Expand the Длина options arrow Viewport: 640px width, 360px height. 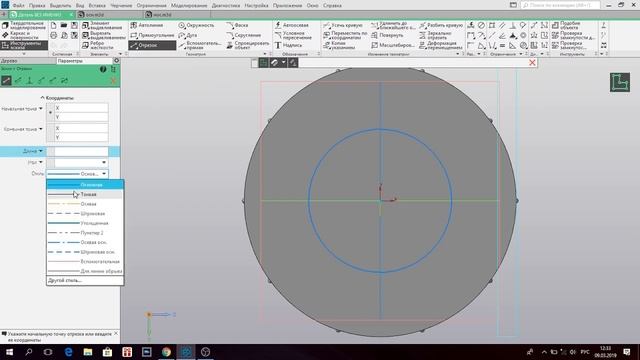click(x=40, y=151)
